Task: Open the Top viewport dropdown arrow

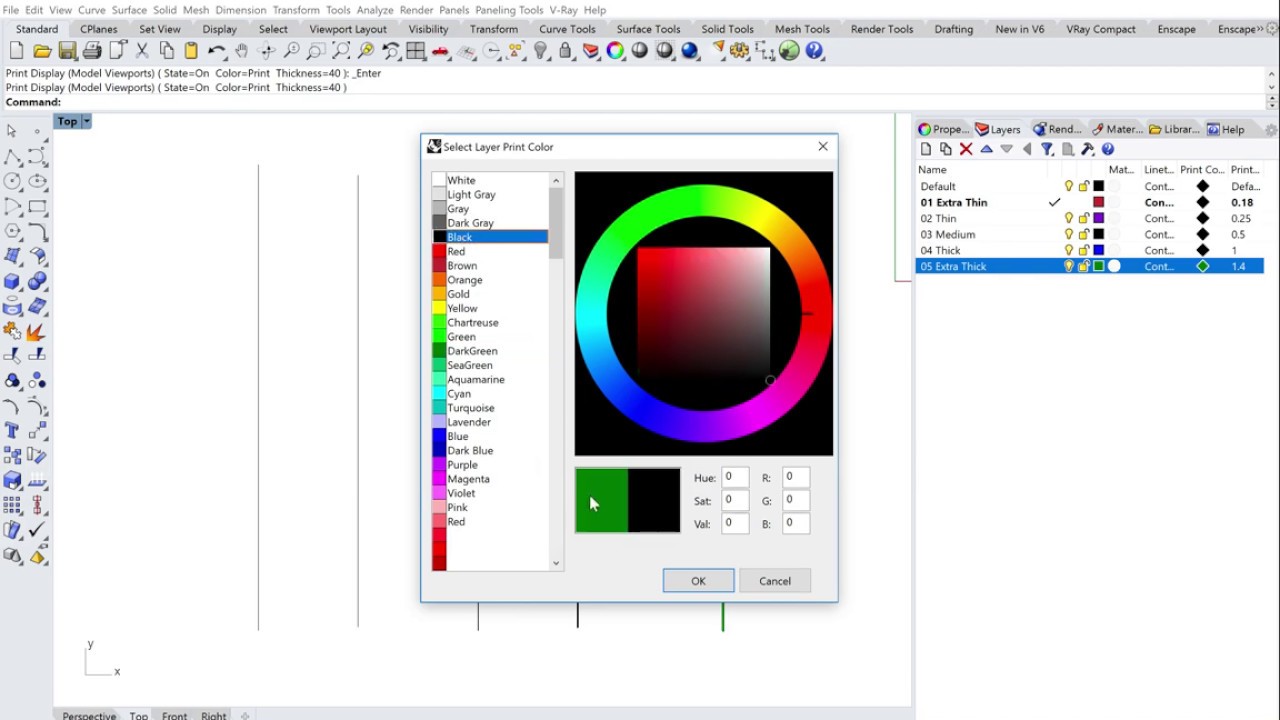Action: [x=87, y=121]
